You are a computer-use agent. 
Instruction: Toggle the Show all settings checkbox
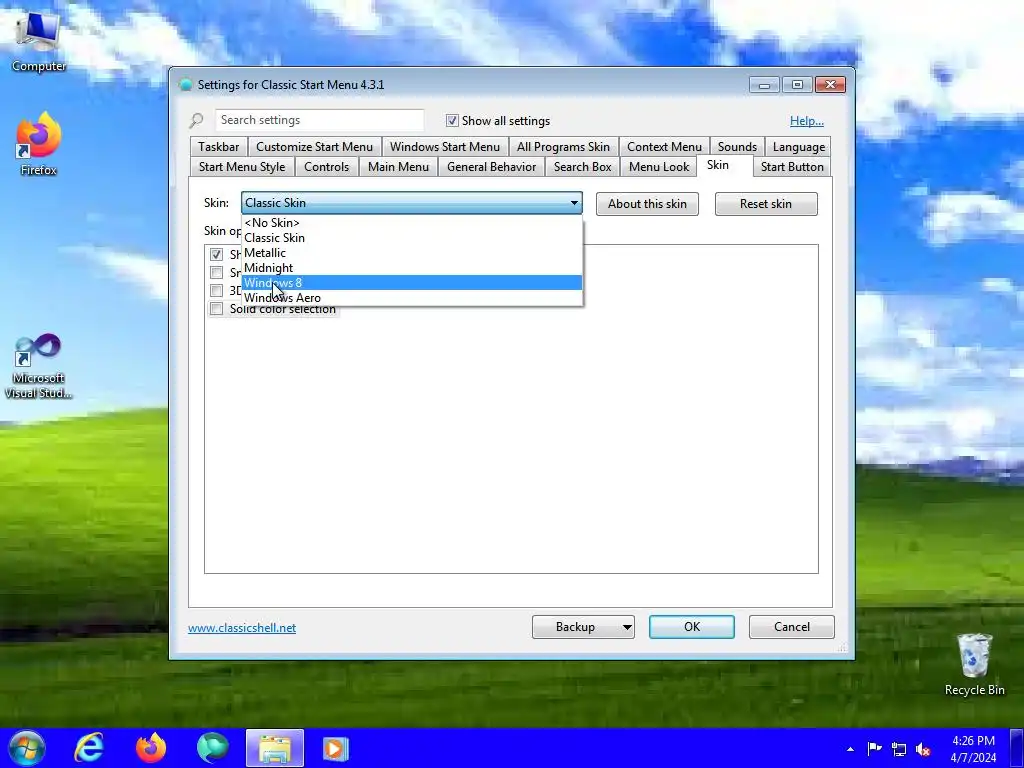coord(452,121)
